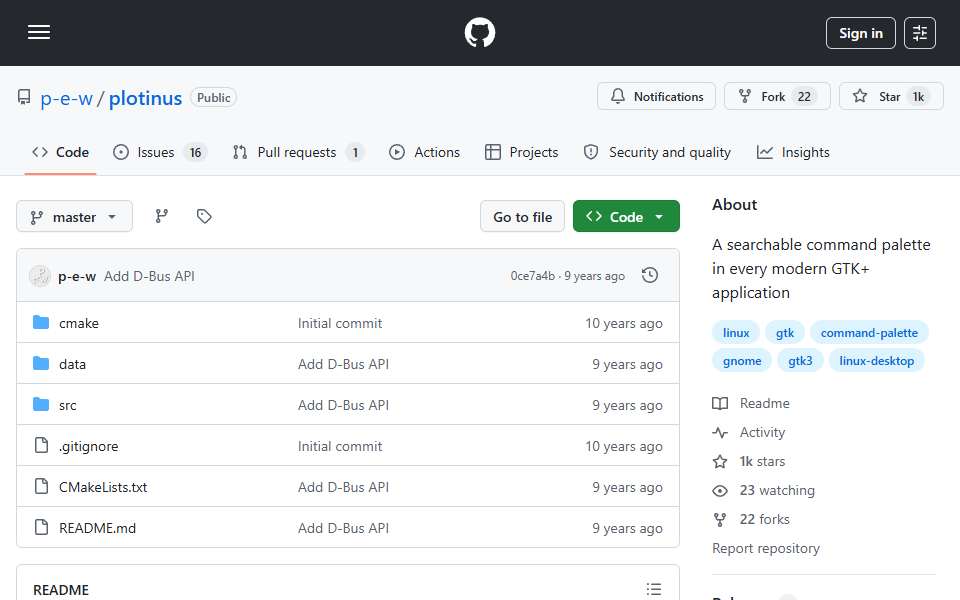Viewport: 960px width, 600px height.
Task: Click the CMakeLists.txt file icon
Action: tap(41, 486)
